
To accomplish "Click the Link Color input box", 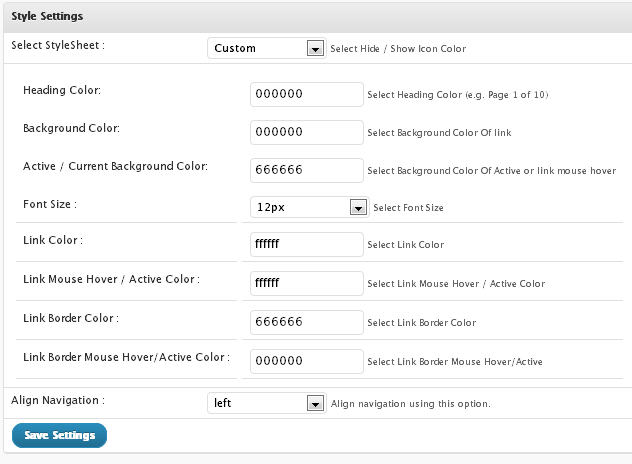I will (307, 244).
